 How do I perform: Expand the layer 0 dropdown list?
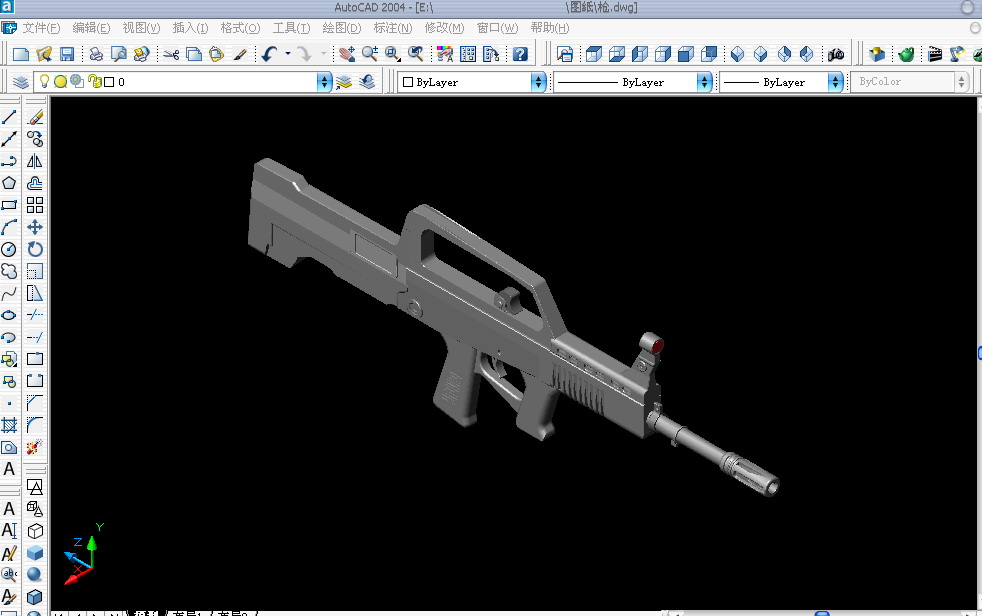pos(324,82)
